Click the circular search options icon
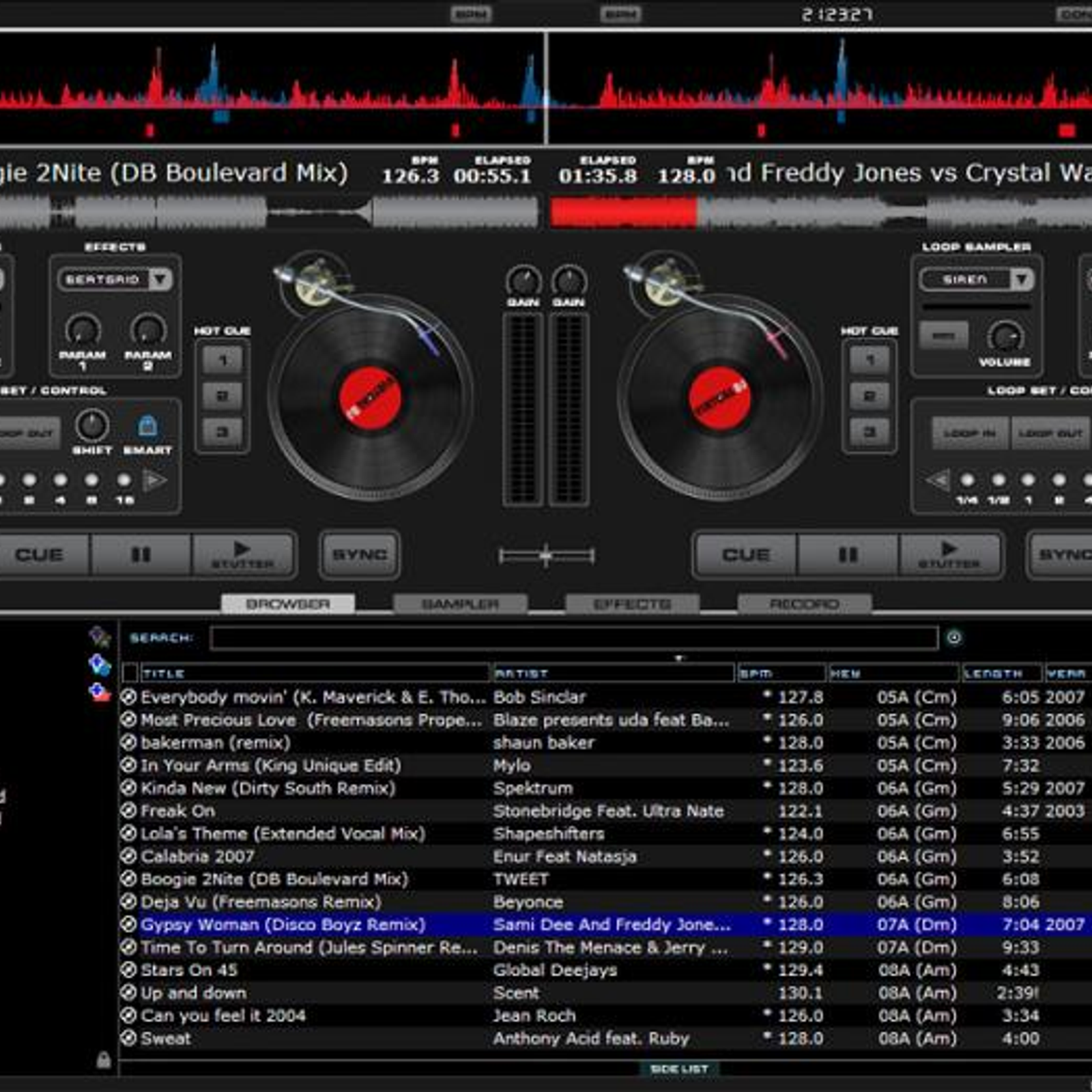Viewport: 1092px width, 1092px height. (x=954, y=637)
